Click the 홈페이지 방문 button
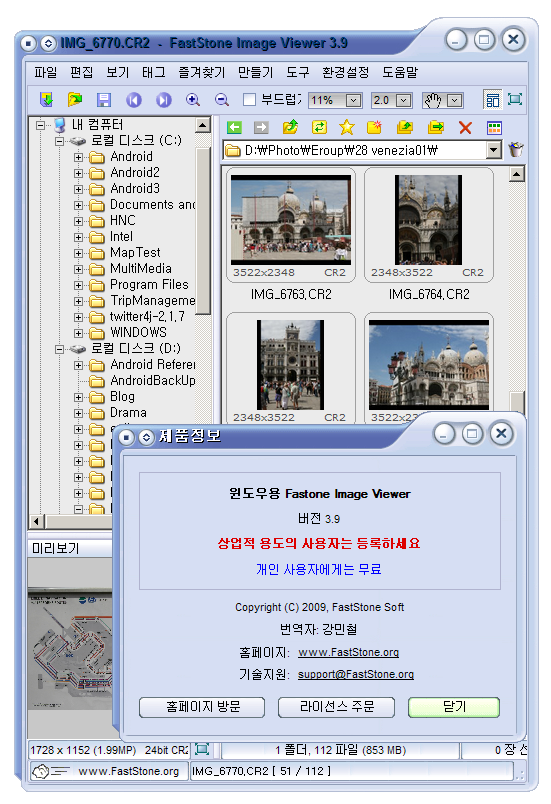The width and height of the screenshot is (551, 804). [x=202, y=707]
